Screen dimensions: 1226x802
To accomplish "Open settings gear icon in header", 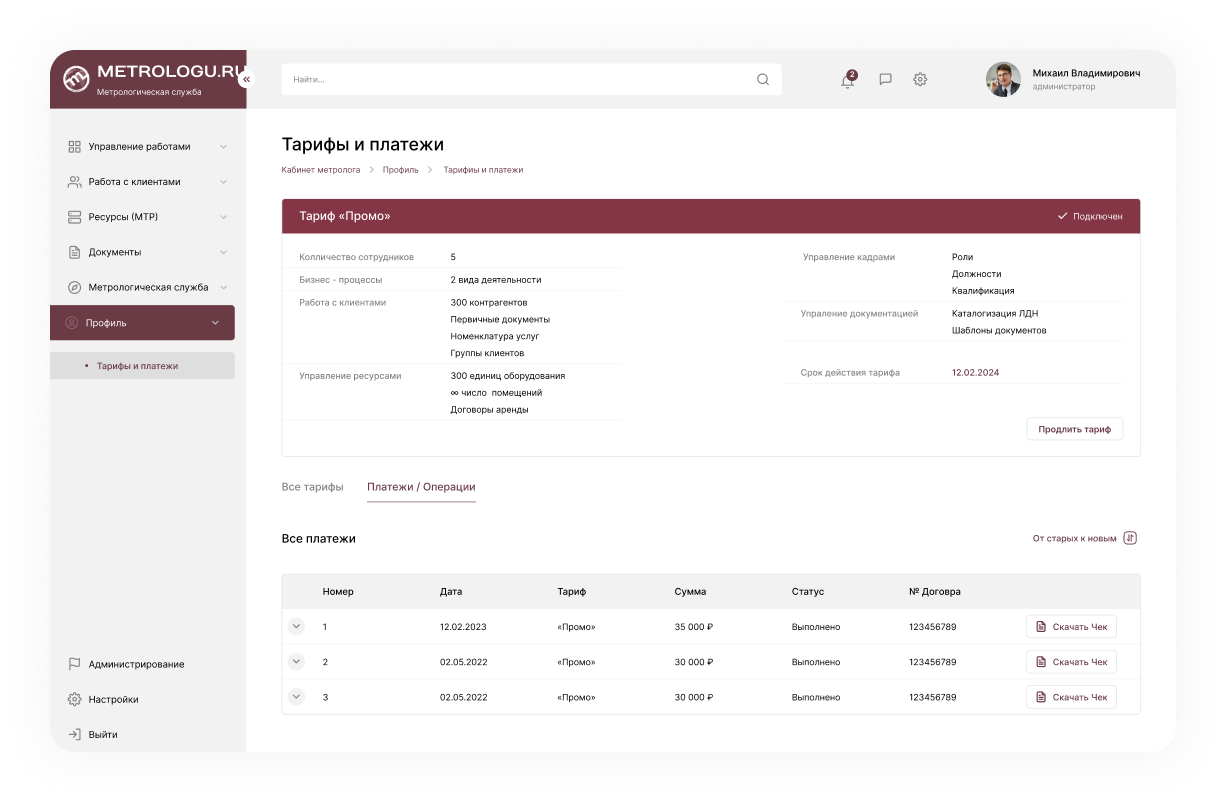I will pos(920,80).
